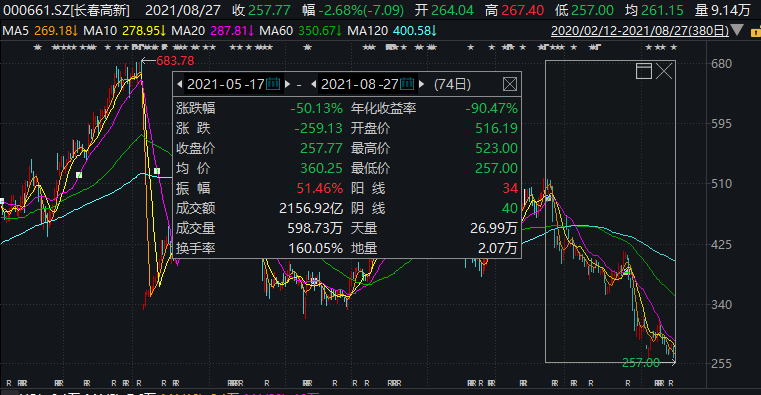Select the MA120 400.58 indicator label
This screenshot has width=761, height=395.
[392, 31]
